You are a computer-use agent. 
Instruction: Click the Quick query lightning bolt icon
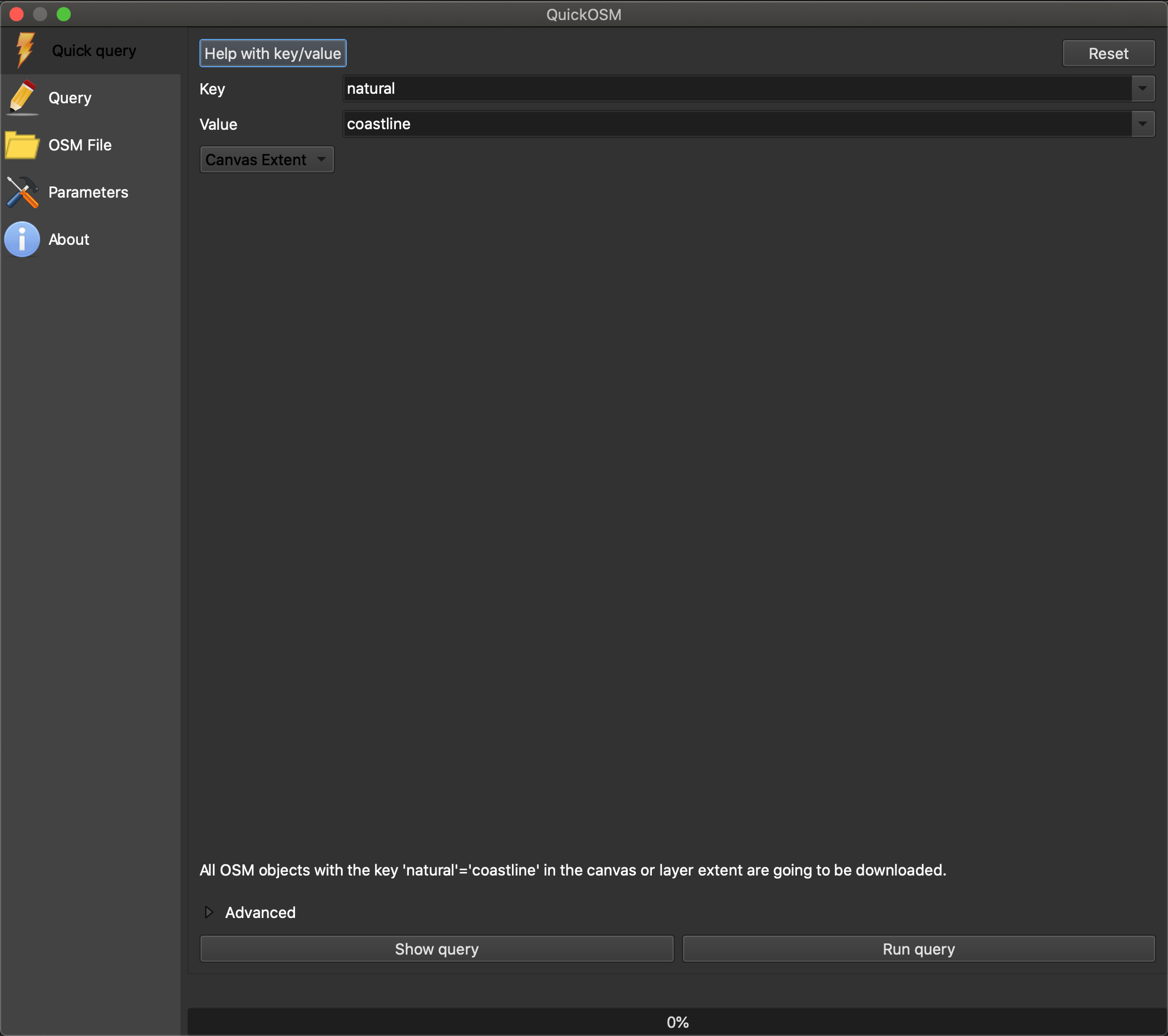click(x=25, y=50)
